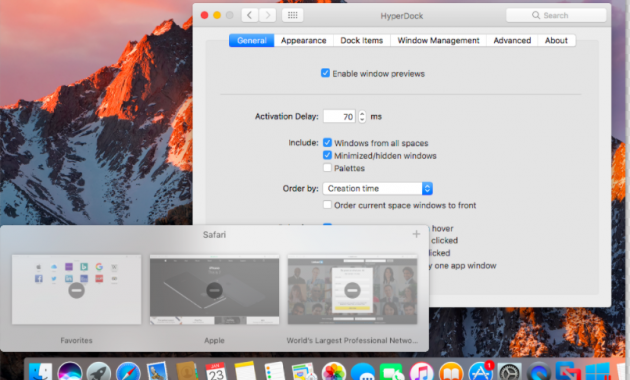Screen dimensions: 630x380
Task: Toggle Enable window previews checkbox
Action: click(x=325, y=73)
